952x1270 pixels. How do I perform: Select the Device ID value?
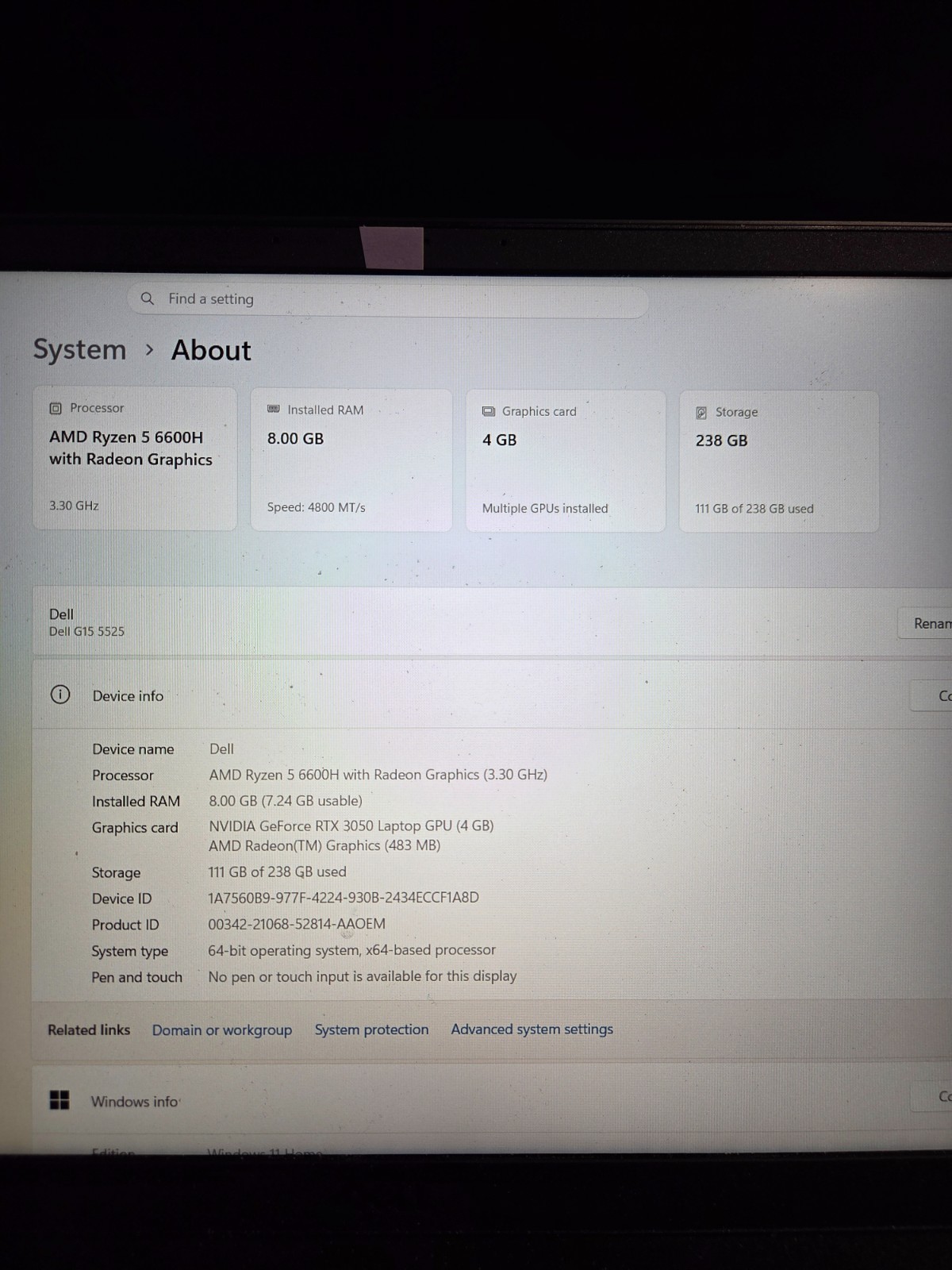click(x=344, y=898)
